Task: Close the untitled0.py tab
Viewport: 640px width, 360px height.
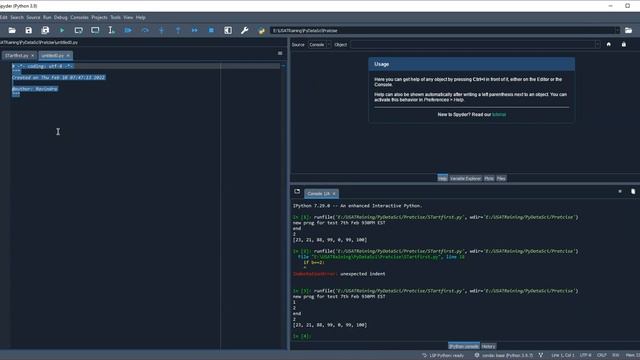Action: point(68,56)
